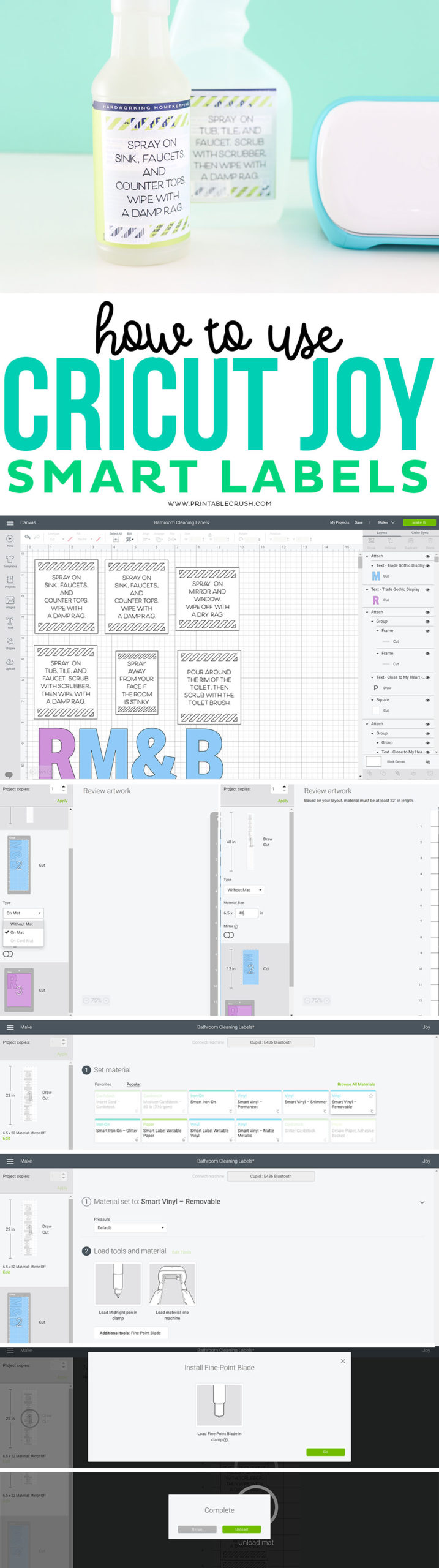Open the Without Mat type dropdown
The width and height of the screenshot is (439, 1568).
pyautogui.click(x=244, y=890)
